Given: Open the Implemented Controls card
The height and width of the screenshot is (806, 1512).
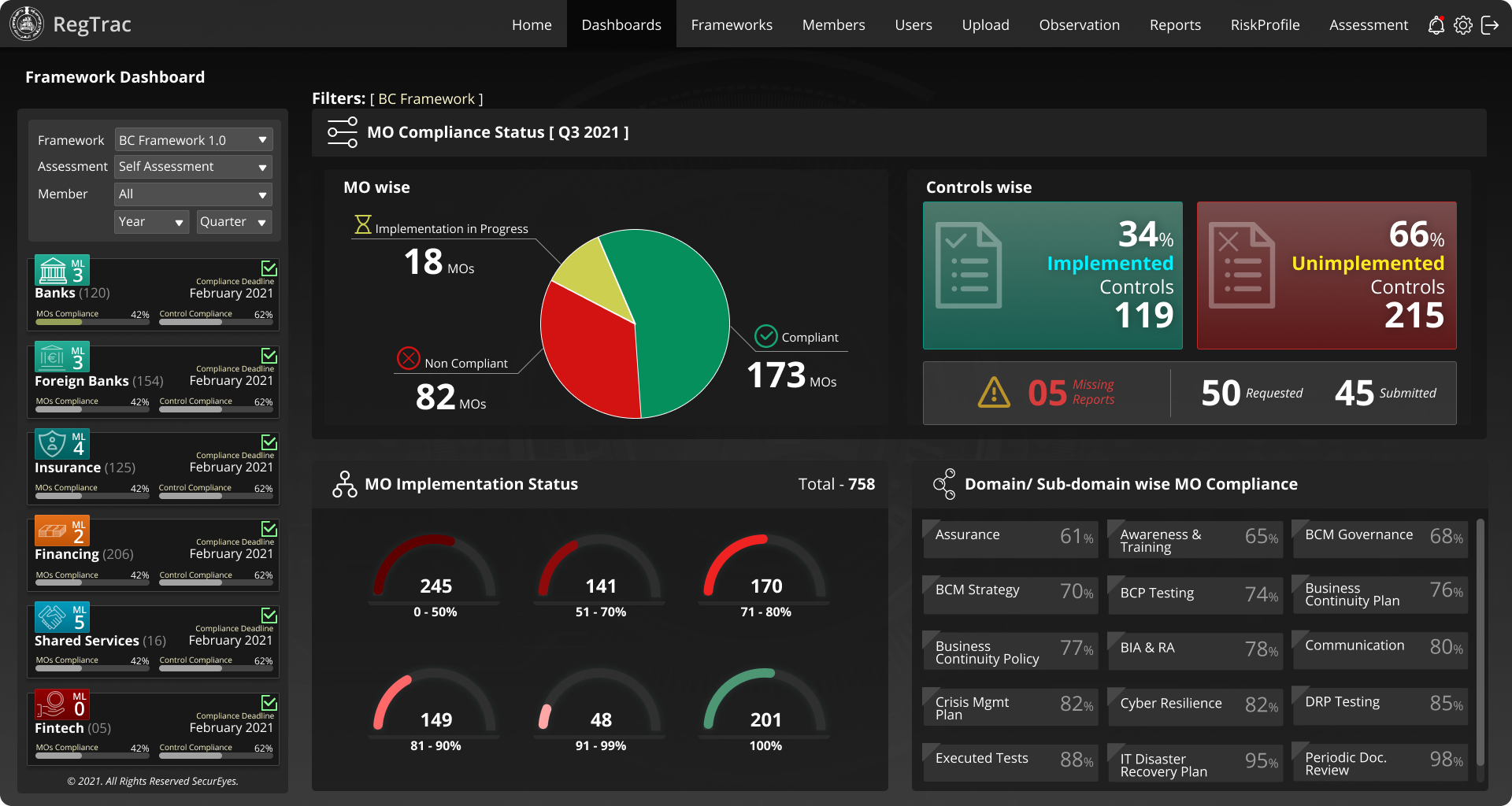Looking at the screenshot, I should [1052, 275].
